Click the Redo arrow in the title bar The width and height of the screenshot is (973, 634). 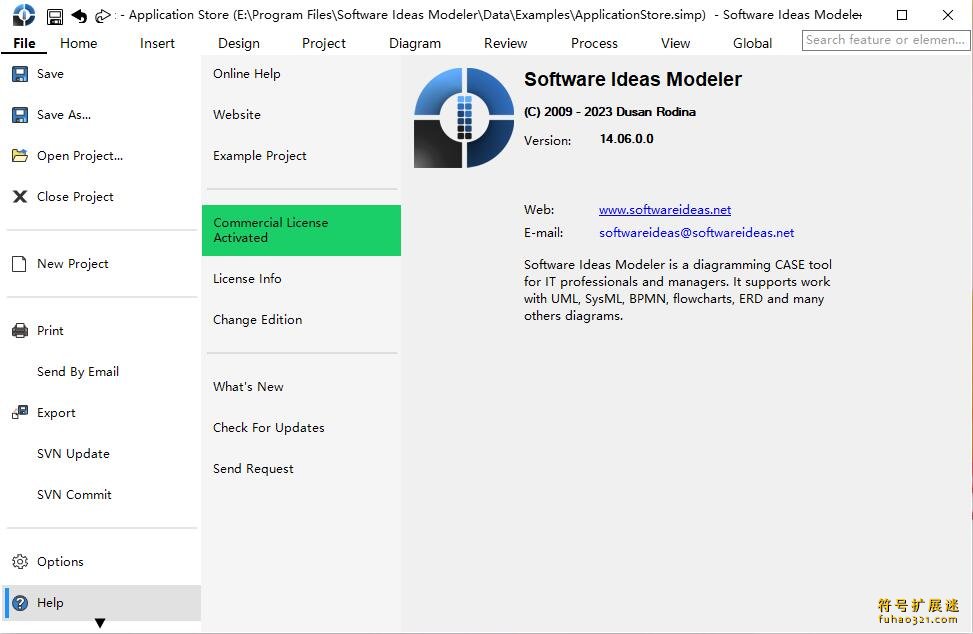click(103, 15)
